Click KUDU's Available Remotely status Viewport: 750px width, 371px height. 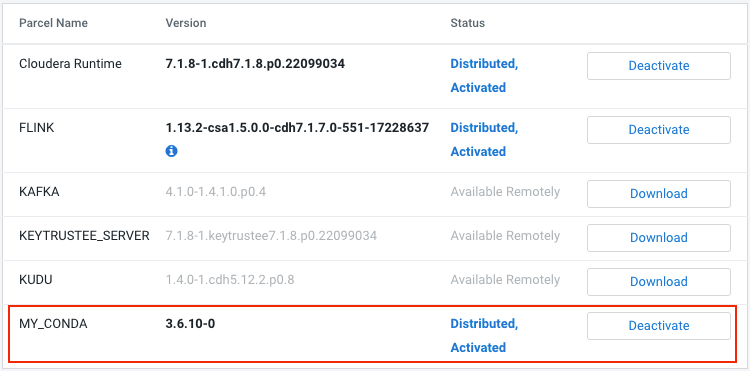pos(505,280)
